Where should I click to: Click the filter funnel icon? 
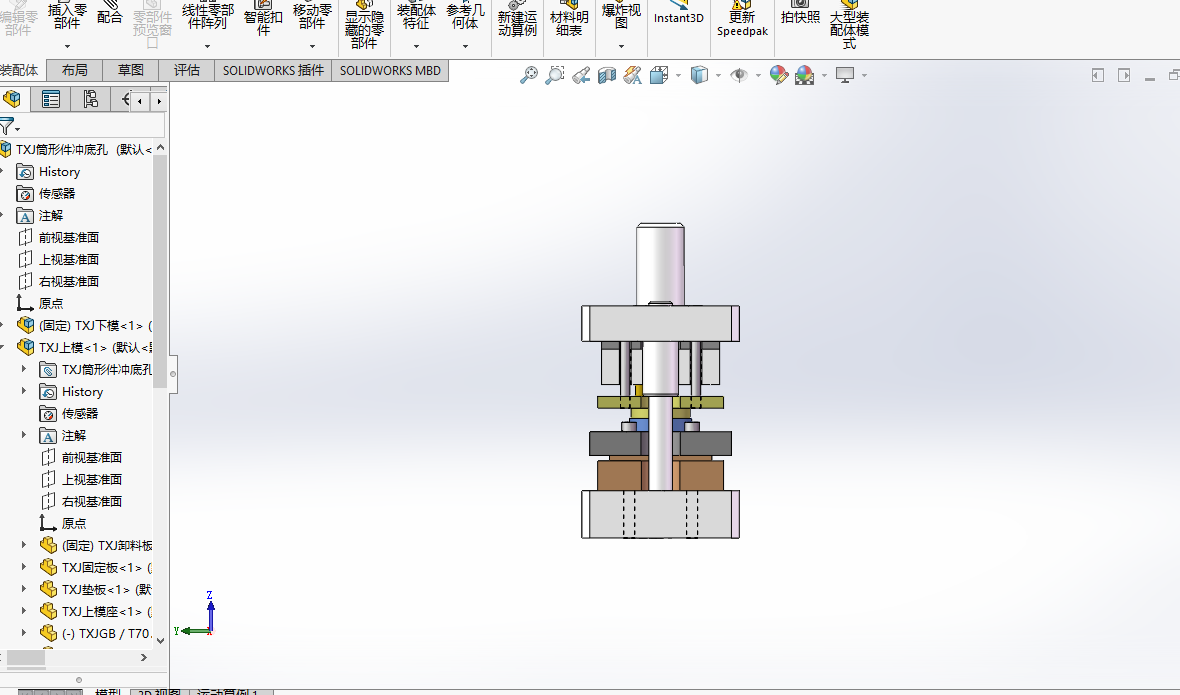click(x=7, y=126)
